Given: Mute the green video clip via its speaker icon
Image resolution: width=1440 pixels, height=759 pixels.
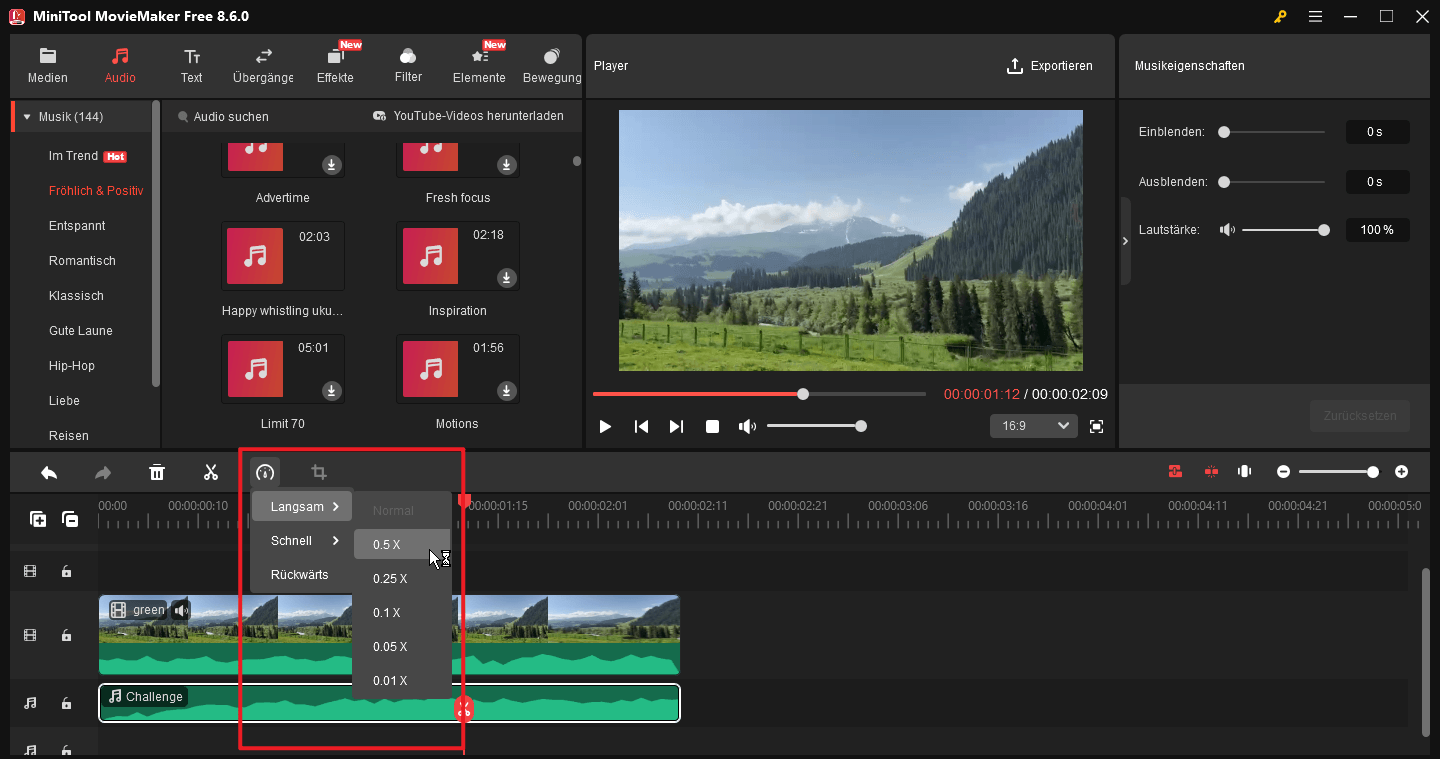Looking at the screenshot, I should pos(180,609).
